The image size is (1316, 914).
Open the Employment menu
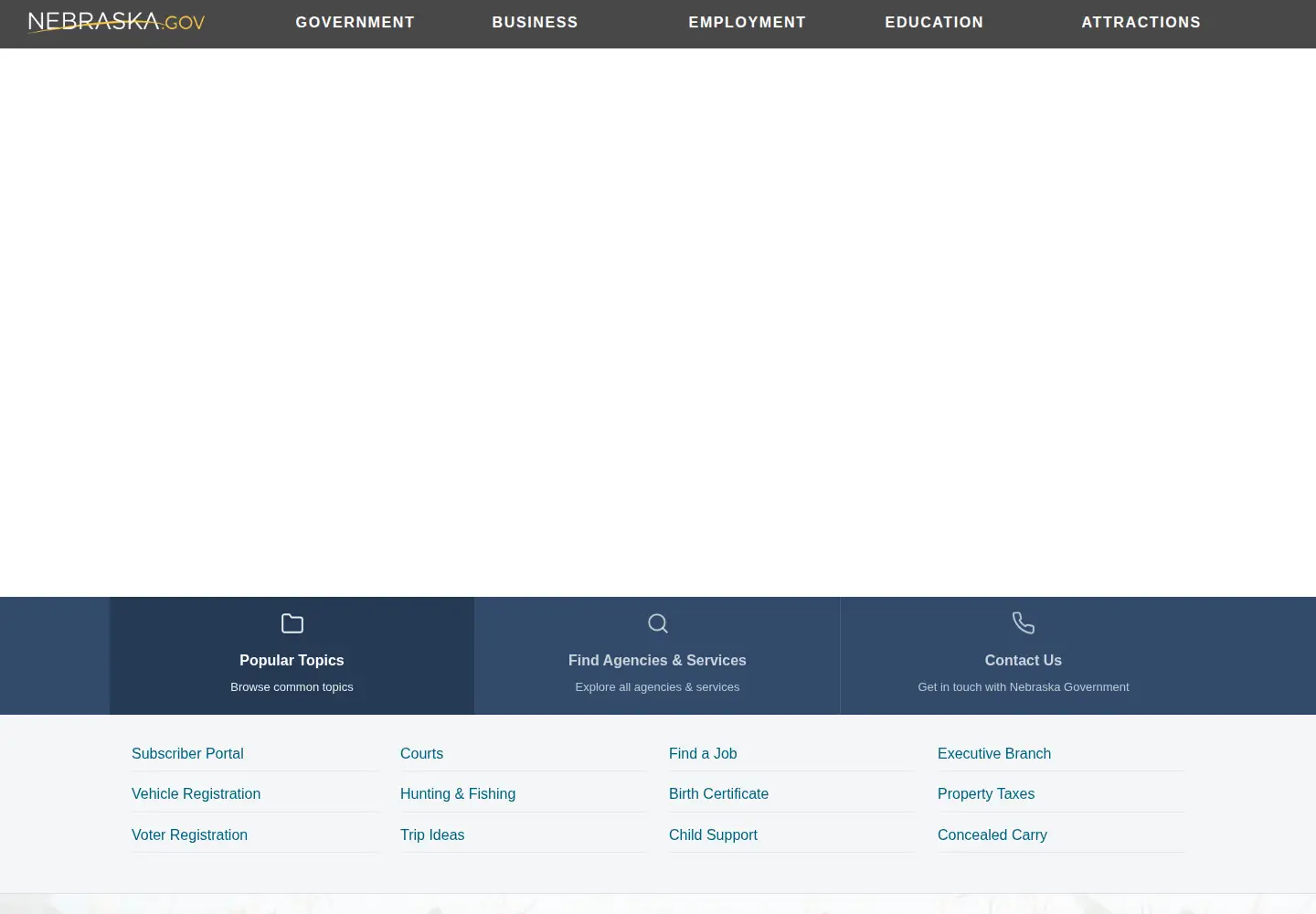(747, 22)
